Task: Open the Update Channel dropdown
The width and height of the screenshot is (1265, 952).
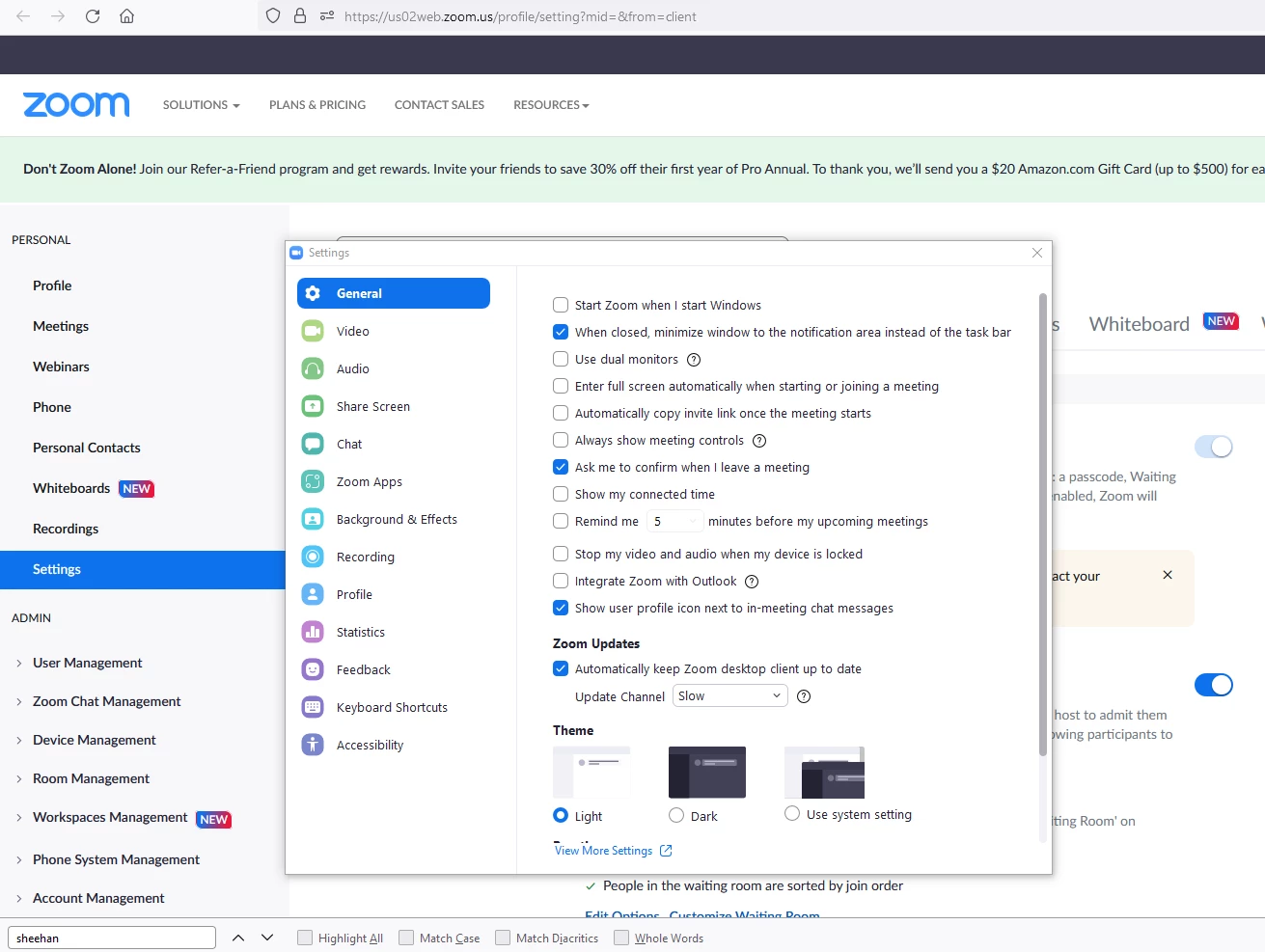Action: tap(730, 695)
